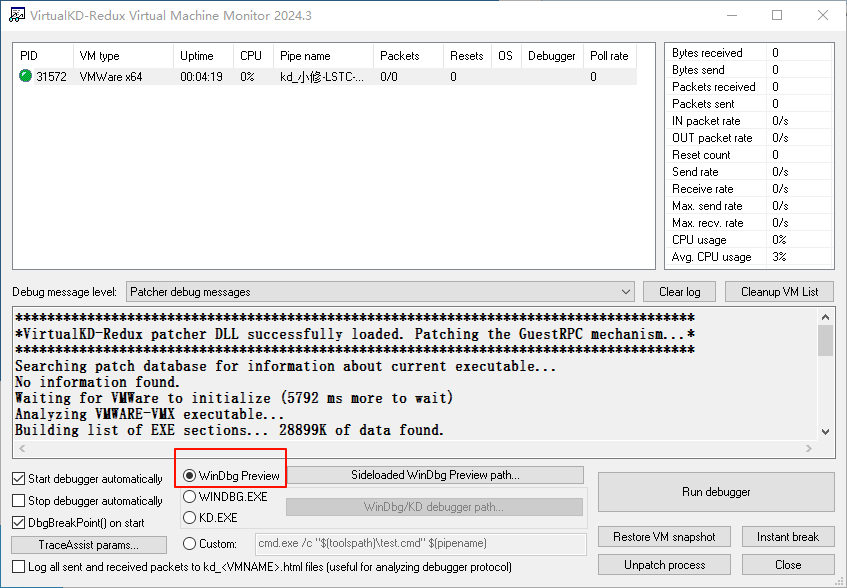This screenshot has height=588, width=847.
Task: Click the log horizontal scrollbar left arrow
Action: (22, 448)
